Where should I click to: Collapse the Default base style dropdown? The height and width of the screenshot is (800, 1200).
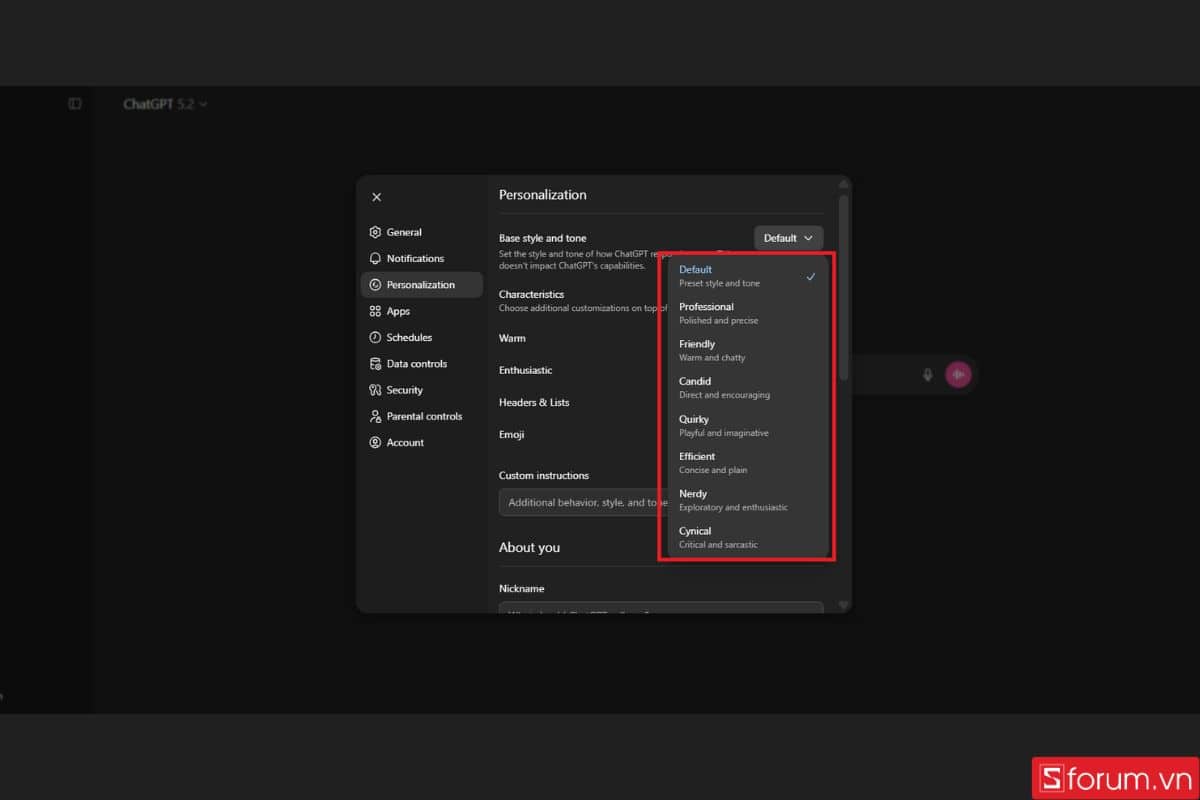(788, 238)
